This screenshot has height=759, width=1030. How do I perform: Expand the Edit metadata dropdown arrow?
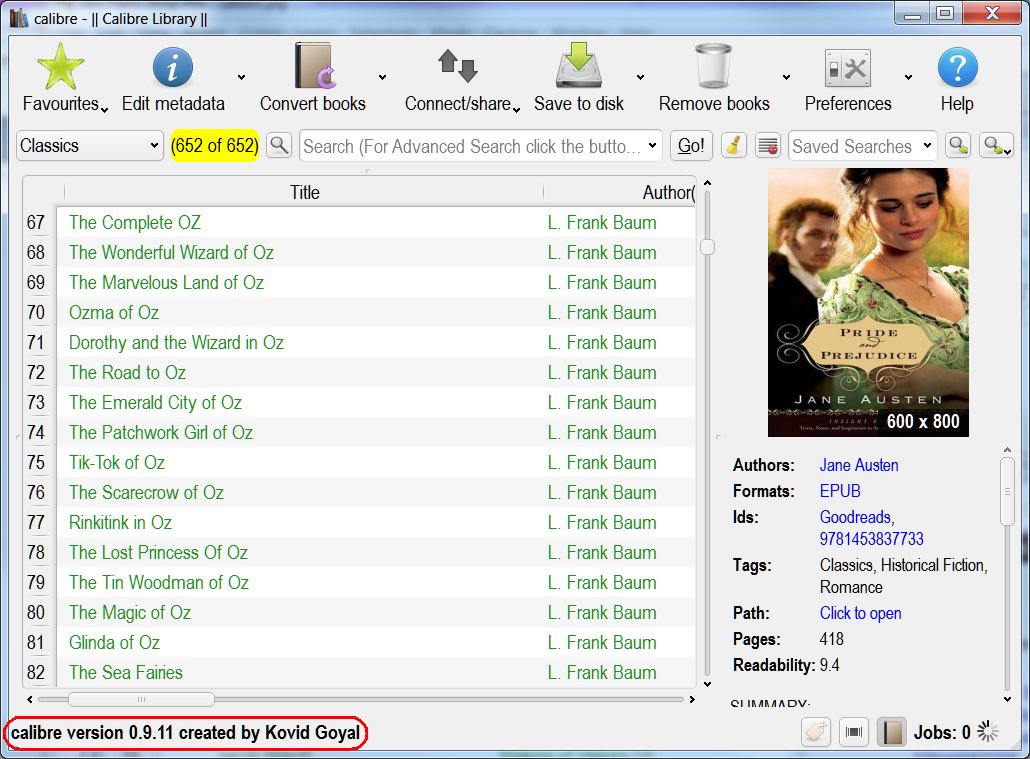coord(241,78)
